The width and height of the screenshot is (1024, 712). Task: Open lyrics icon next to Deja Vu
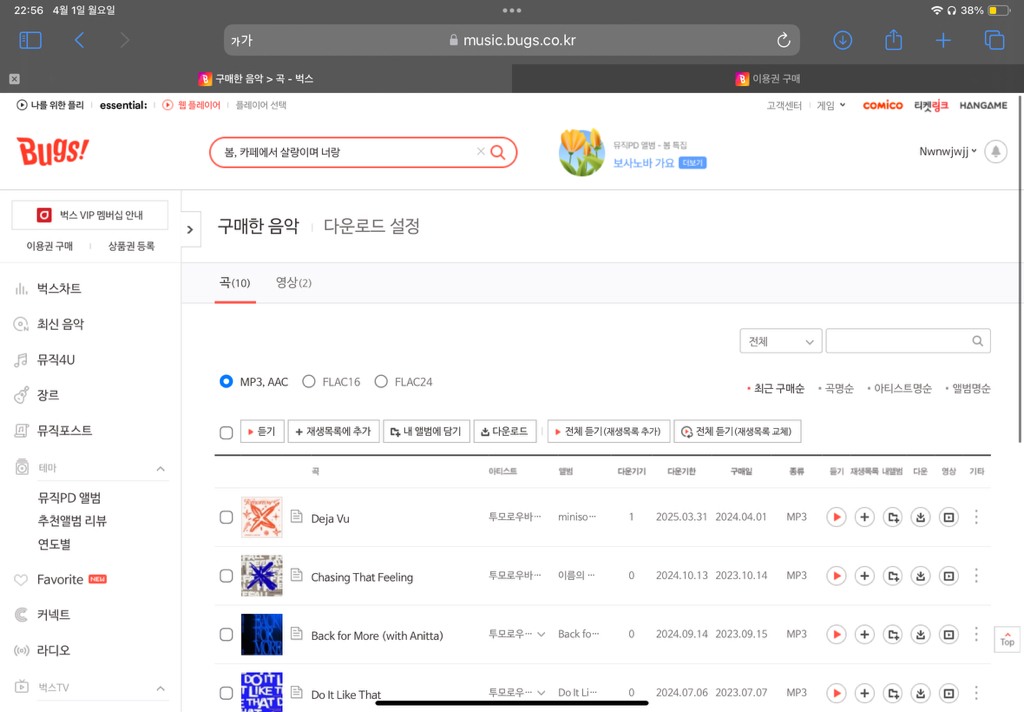(x=296, y=517)
